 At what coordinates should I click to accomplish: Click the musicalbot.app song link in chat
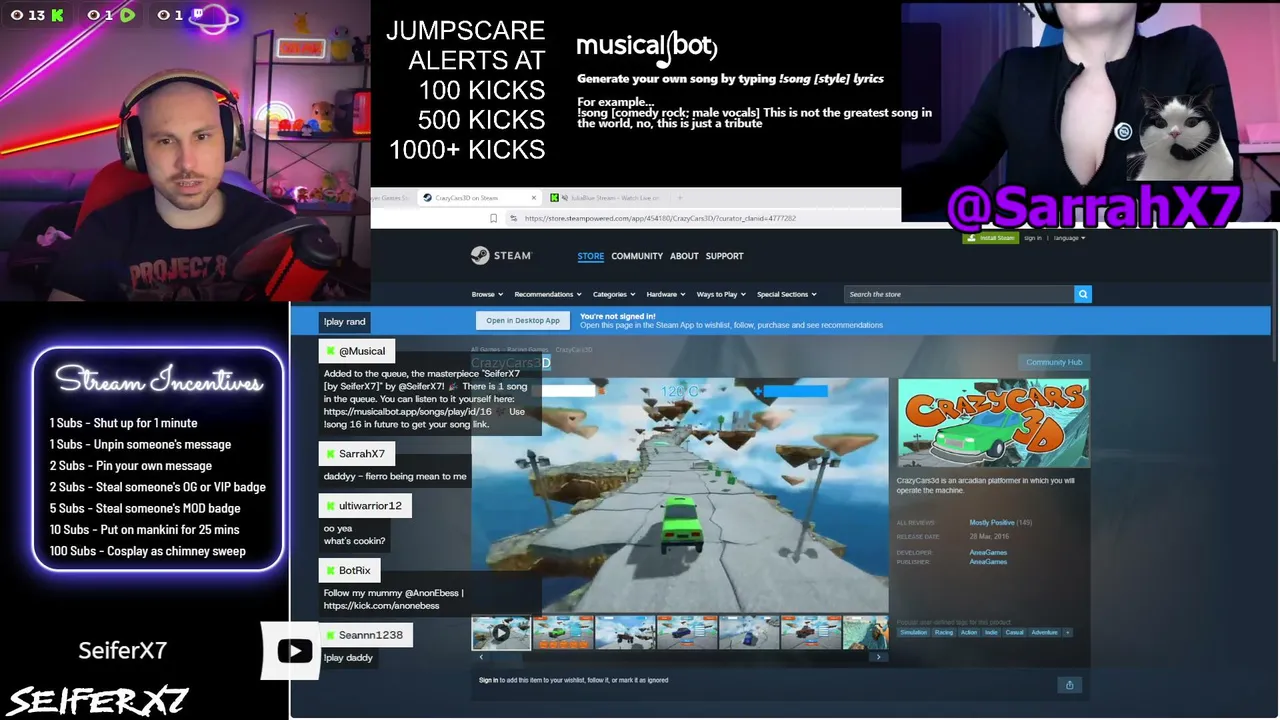tap(408, 411)
